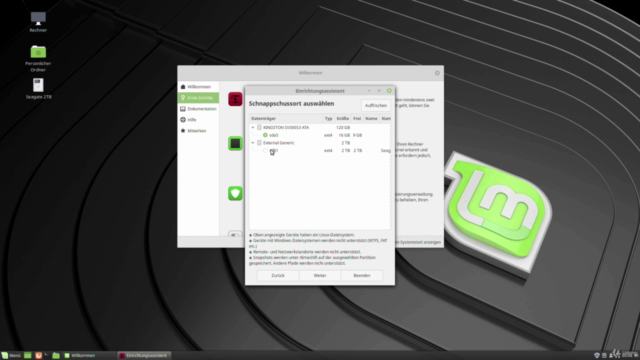The height and width of the screenshot is (360, 640).
Task: Open the terminal launcher in the taskbar
Action: (47, 356)
